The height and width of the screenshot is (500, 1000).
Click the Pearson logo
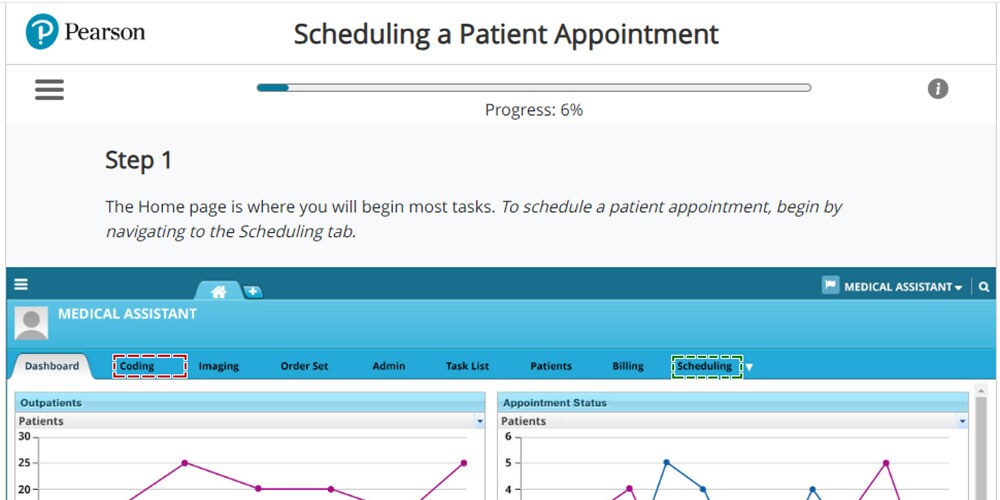click(x=86, y=32)
